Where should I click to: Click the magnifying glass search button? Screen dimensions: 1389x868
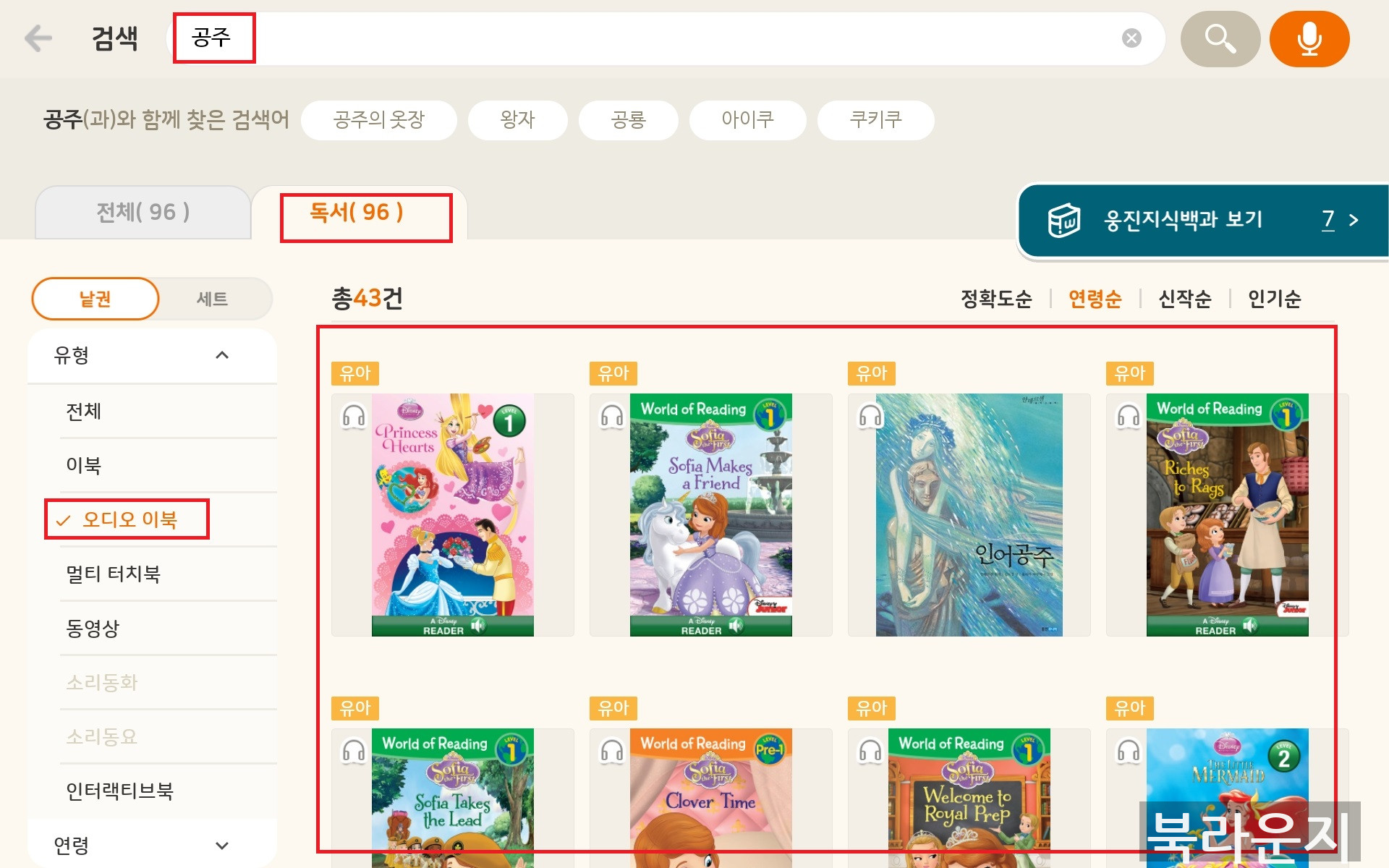[x=1220, y=39]
